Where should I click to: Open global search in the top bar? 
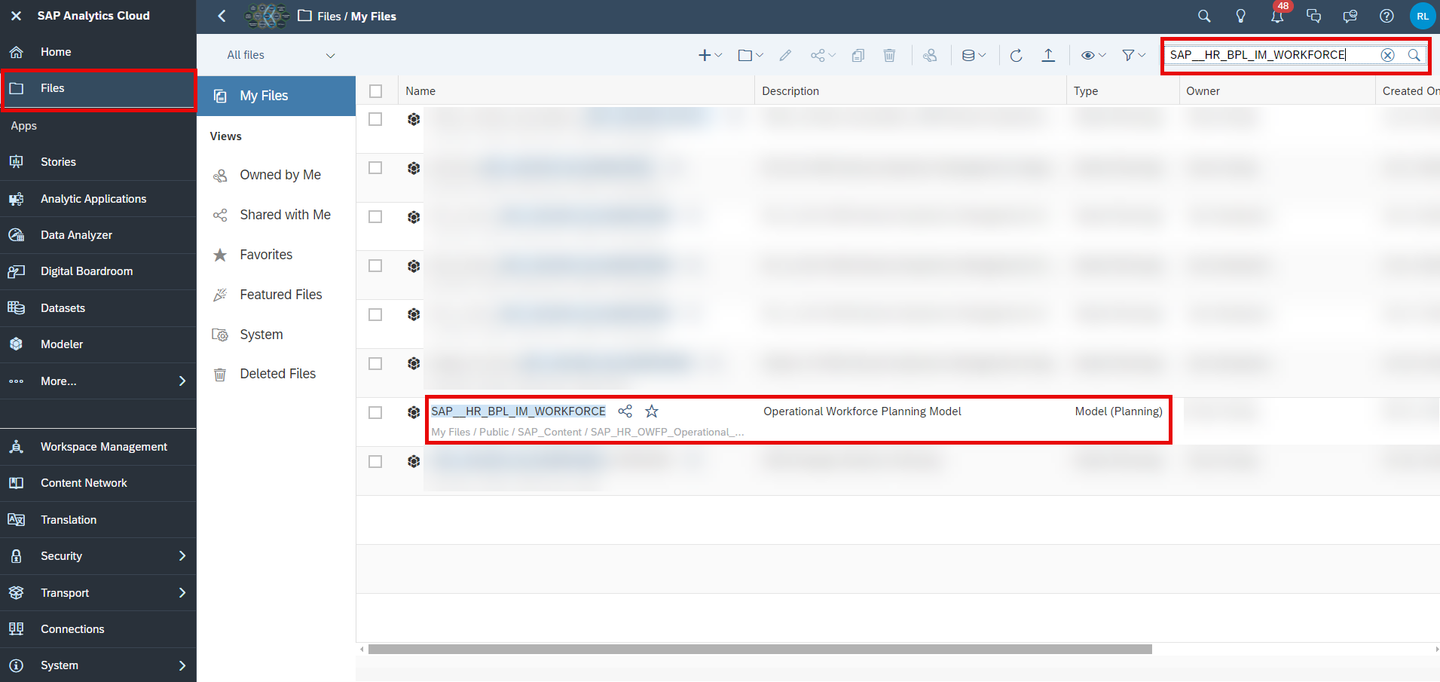(x=1204, y=16)
